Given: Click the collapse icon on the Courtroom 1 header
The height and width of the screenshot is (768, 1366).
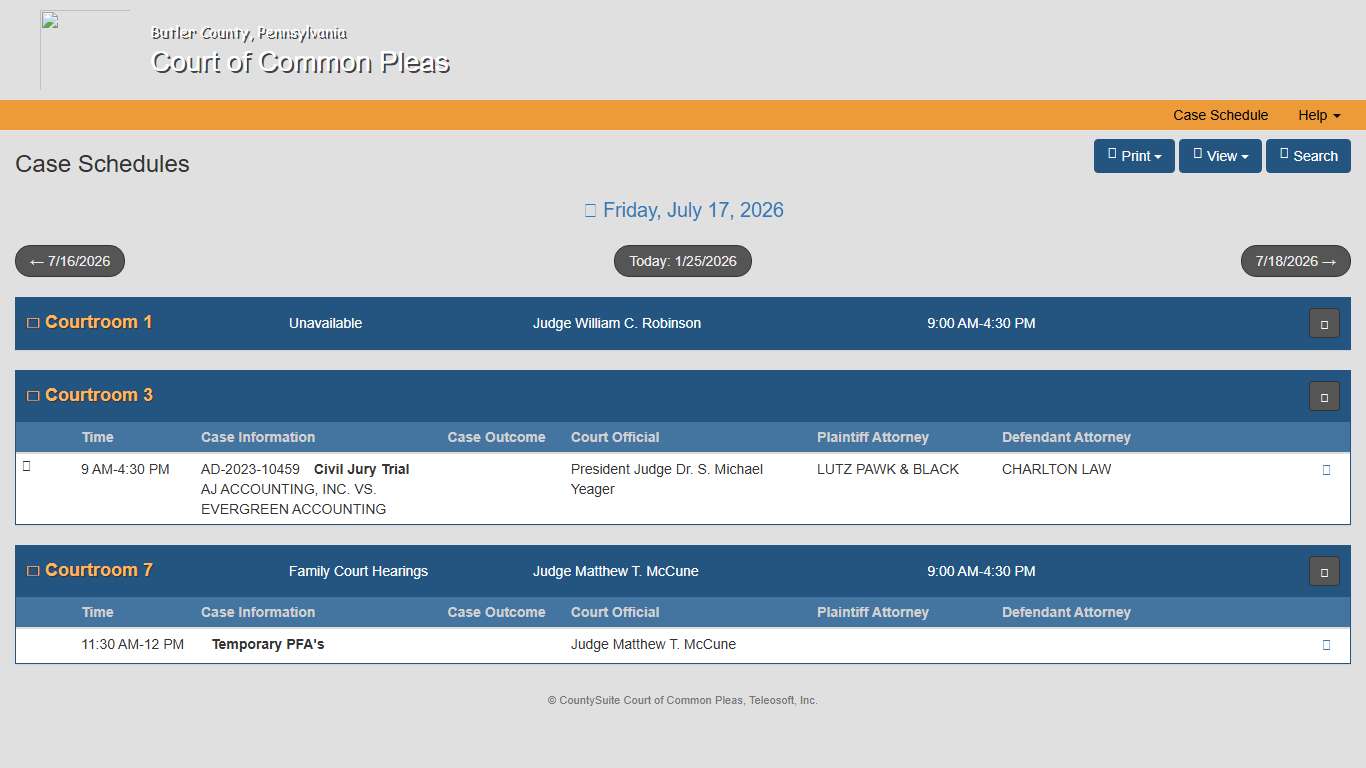Looking at the screenshot, I should [x=1323, y=323].
